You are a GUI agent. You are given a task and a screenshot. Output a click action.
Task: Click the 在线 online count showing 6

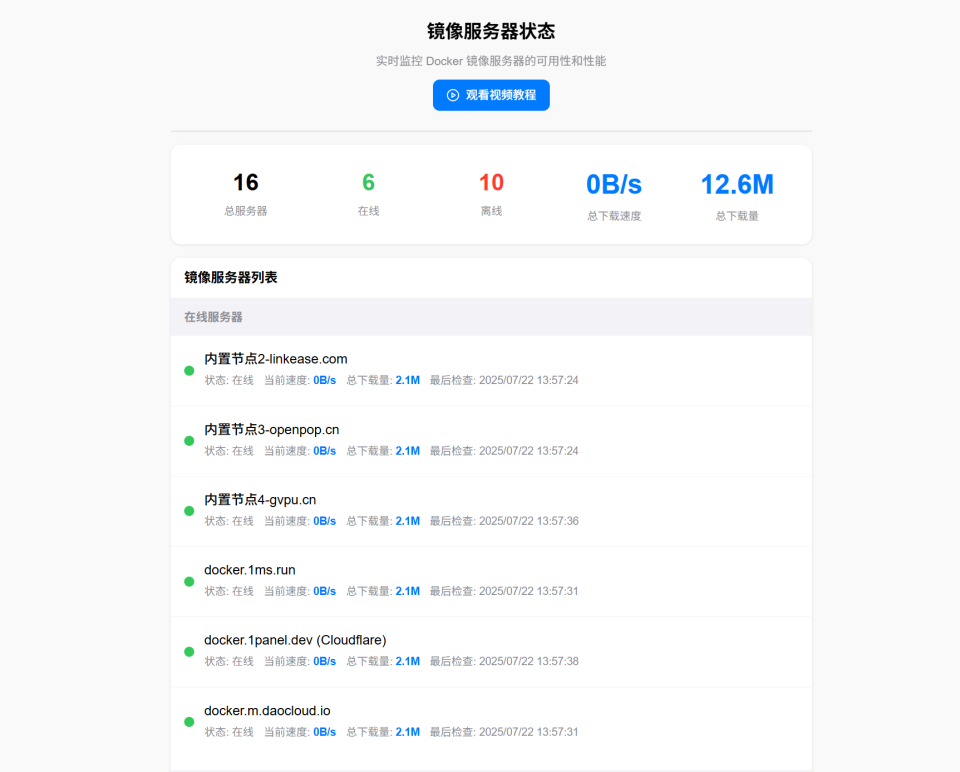coord(368,193)
